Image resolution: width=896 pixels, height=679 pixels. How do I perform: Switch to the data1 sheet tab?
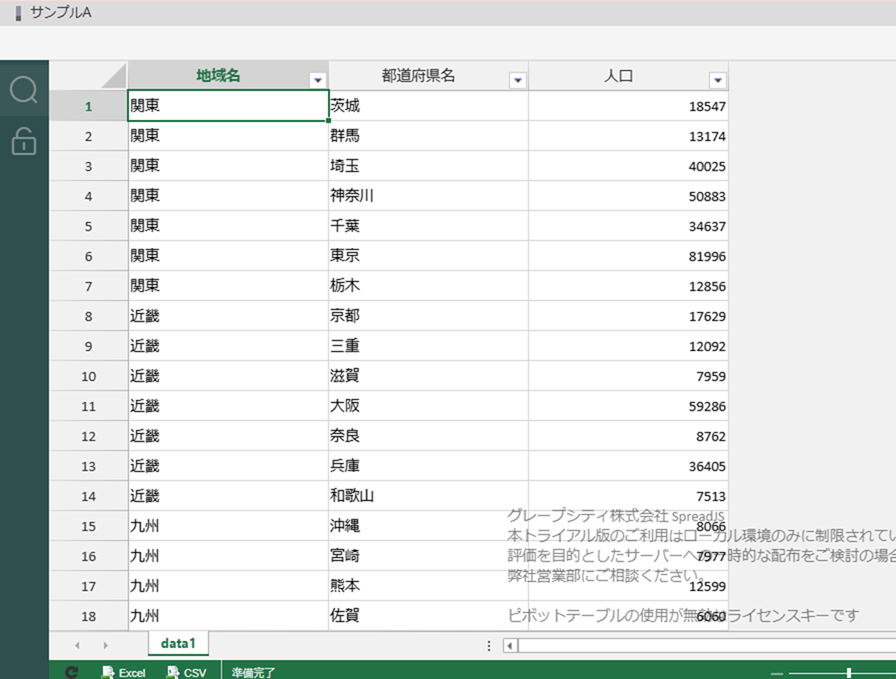pyautogui.click(x=178, y=643)
